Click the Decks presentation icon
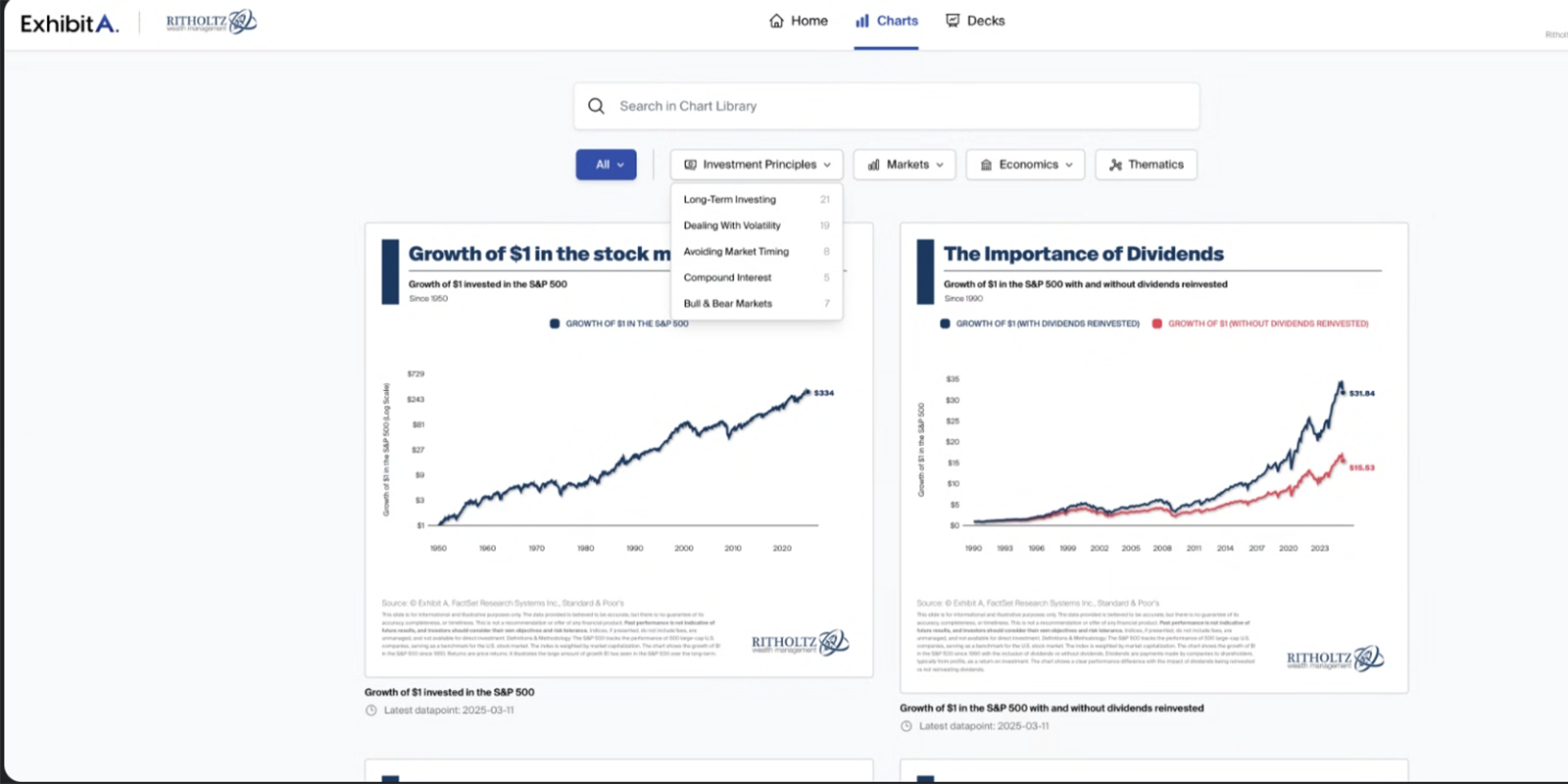 (x=953, y=21)
